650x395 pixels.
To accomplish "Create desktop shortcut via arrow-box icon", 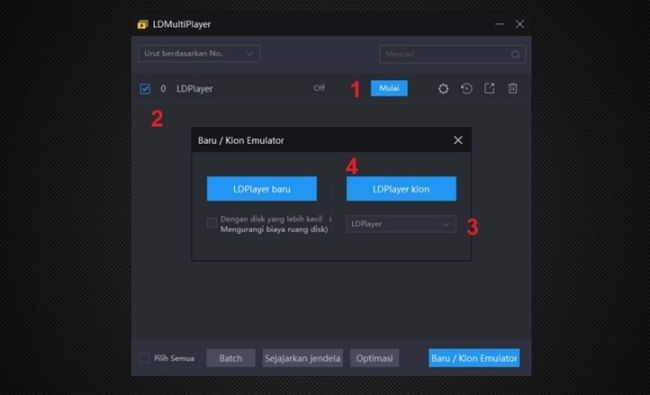I will click(x=490, y=88).
